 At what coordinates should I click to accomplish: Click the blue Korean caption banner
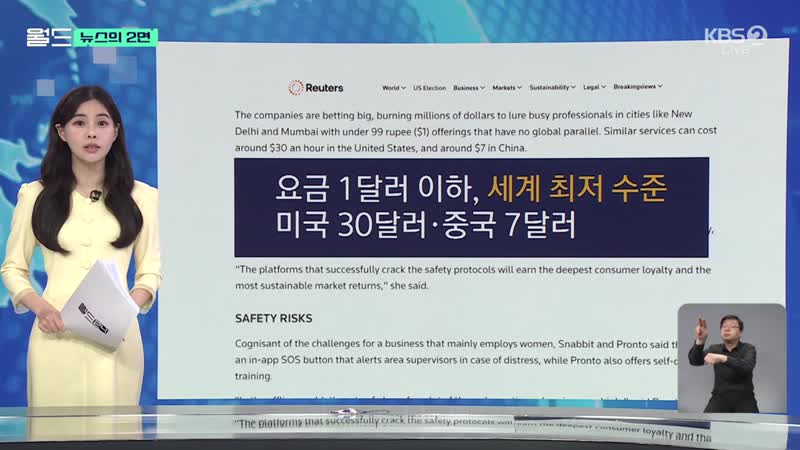(471, 206)
